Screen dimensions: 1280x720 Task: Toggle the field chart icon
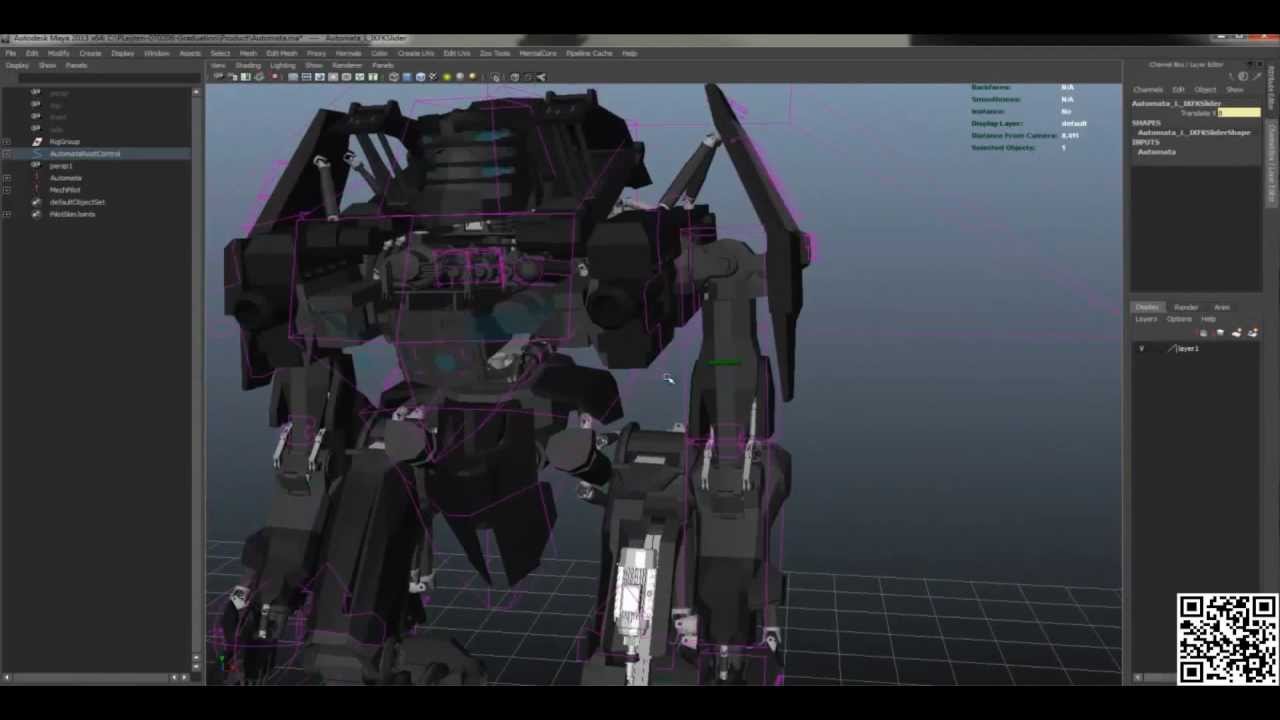click(346, 77)
